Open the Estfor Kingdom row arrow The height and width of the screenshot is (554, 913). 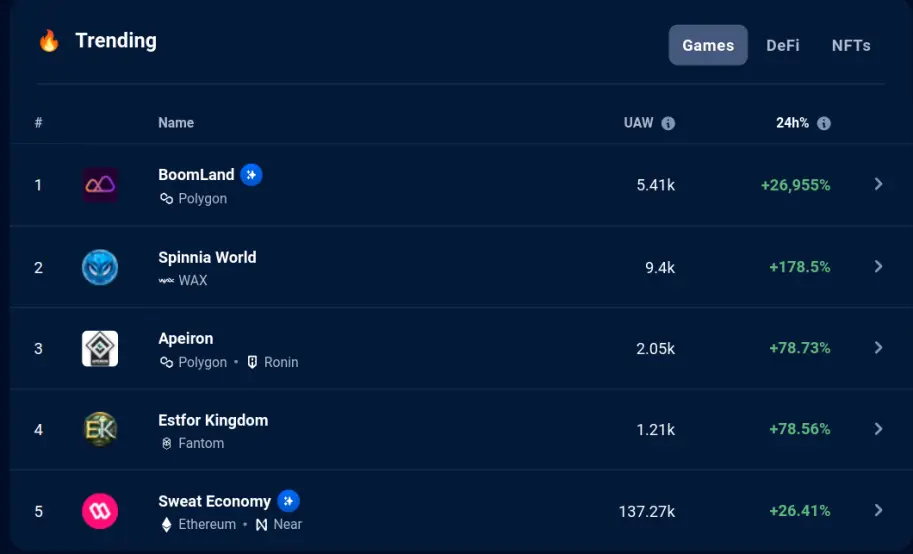point(878,429)
